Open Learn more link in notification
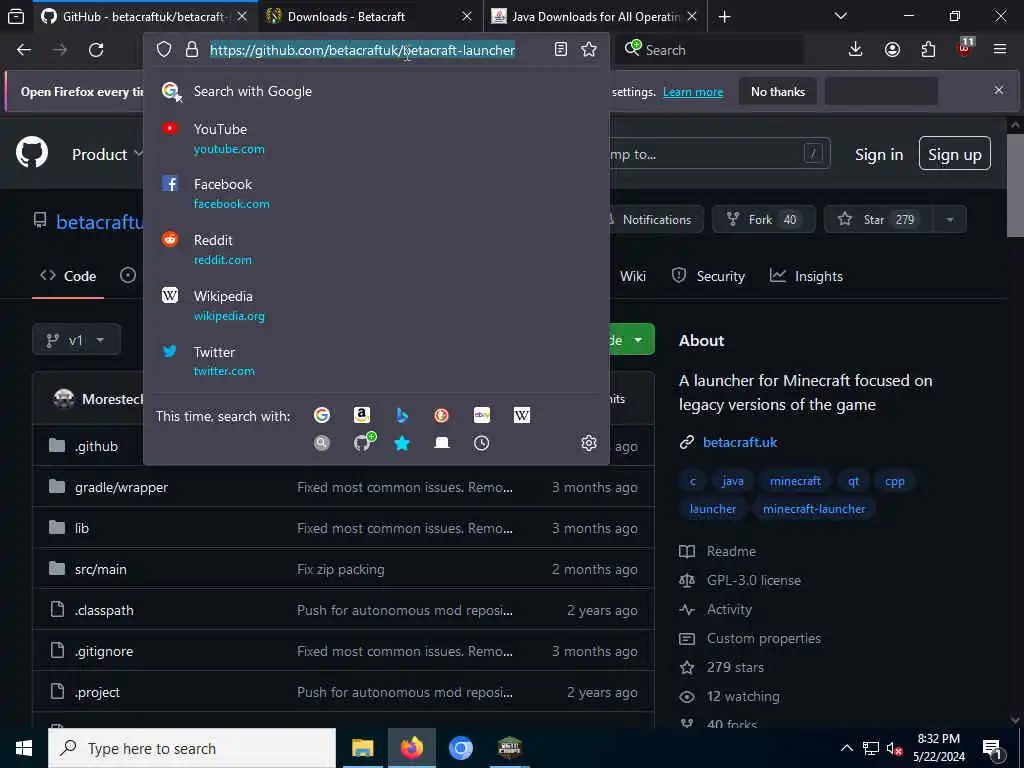Image resolution: width=1024 pixels, height=768 pixels. (x=693, y=92)
